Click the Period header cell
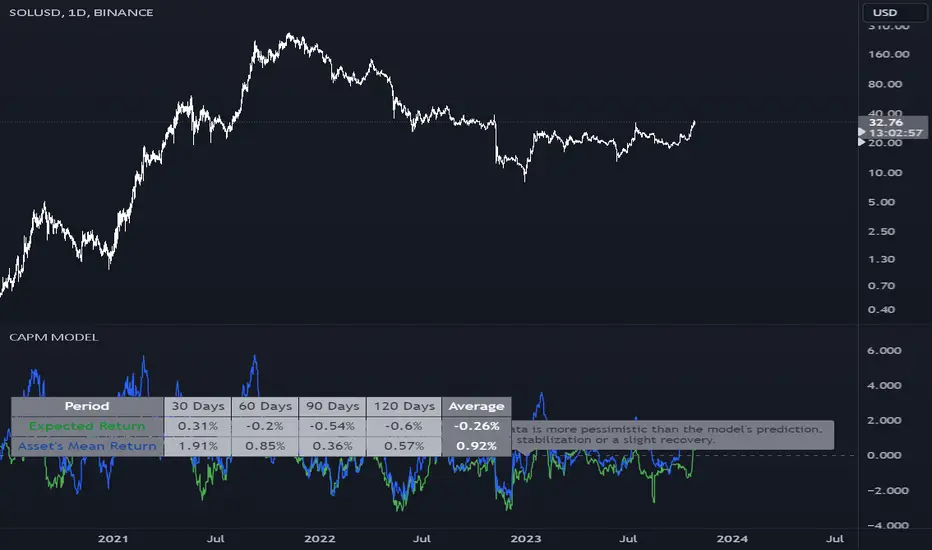Image resolution: width=932 pixels, height=550 pixels. click(87, 406)
